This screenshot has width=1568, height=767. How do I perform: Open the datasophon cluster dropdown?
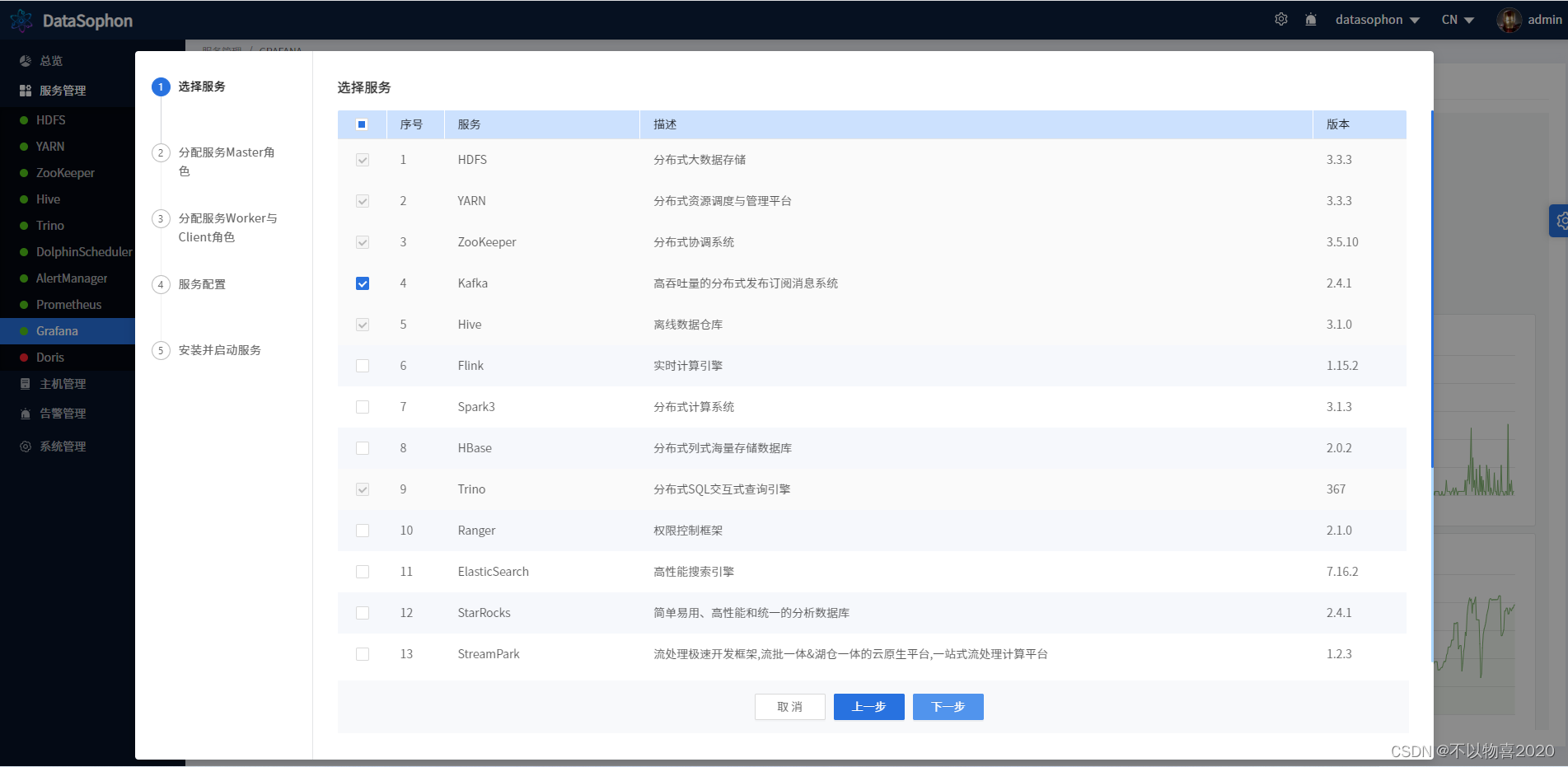tap(1377, 20)
